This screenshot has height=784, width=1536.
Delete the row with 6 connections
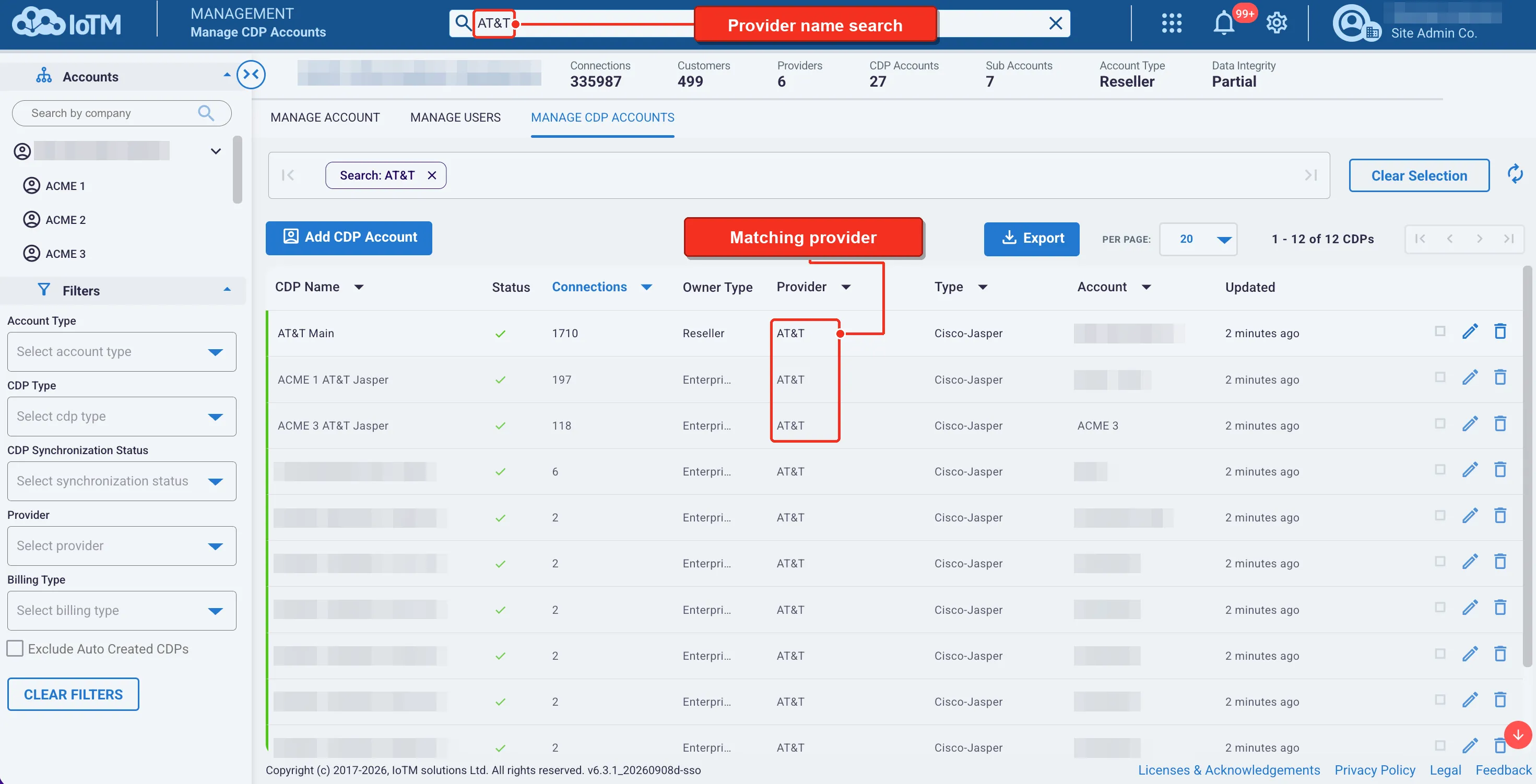[1500, 469]
